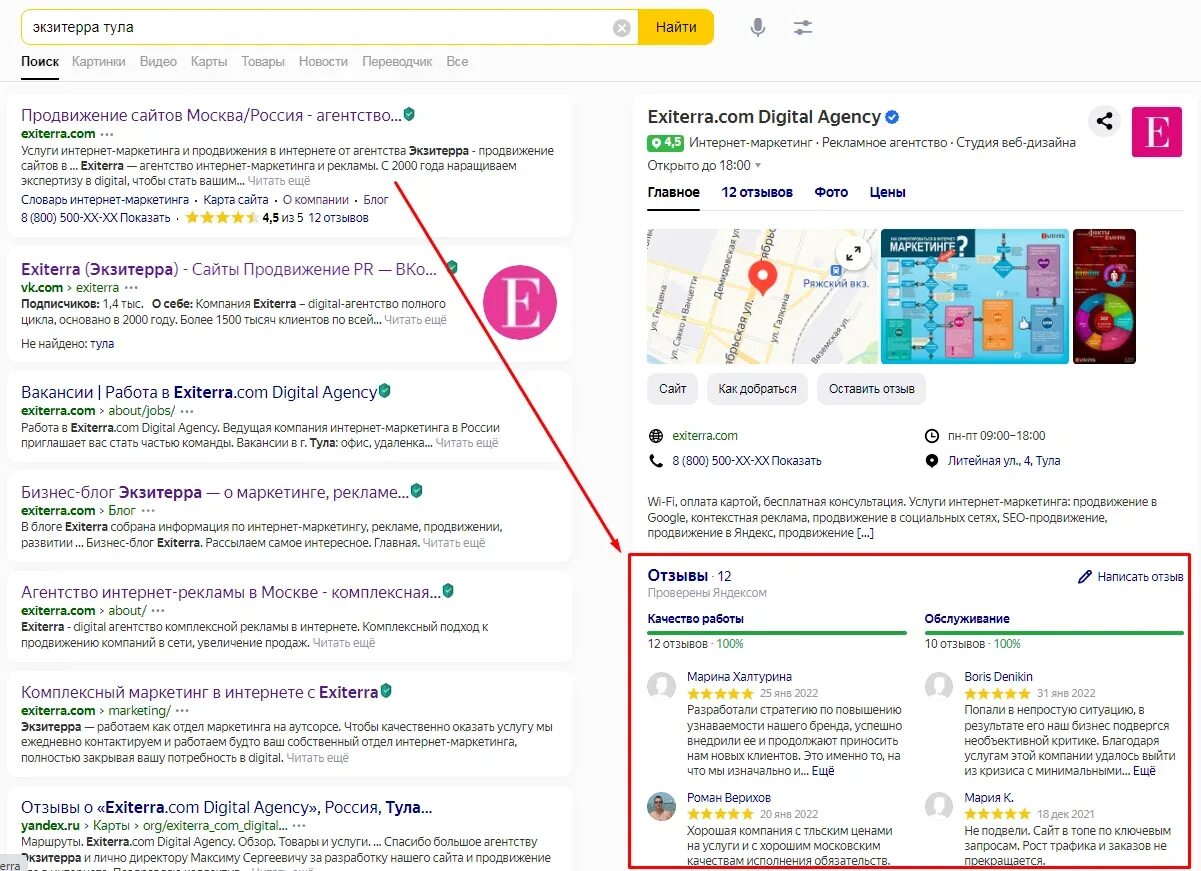Expand first result snippet via Читать ещё
Screen dimensions: 1201x871
tap(279, 182)
